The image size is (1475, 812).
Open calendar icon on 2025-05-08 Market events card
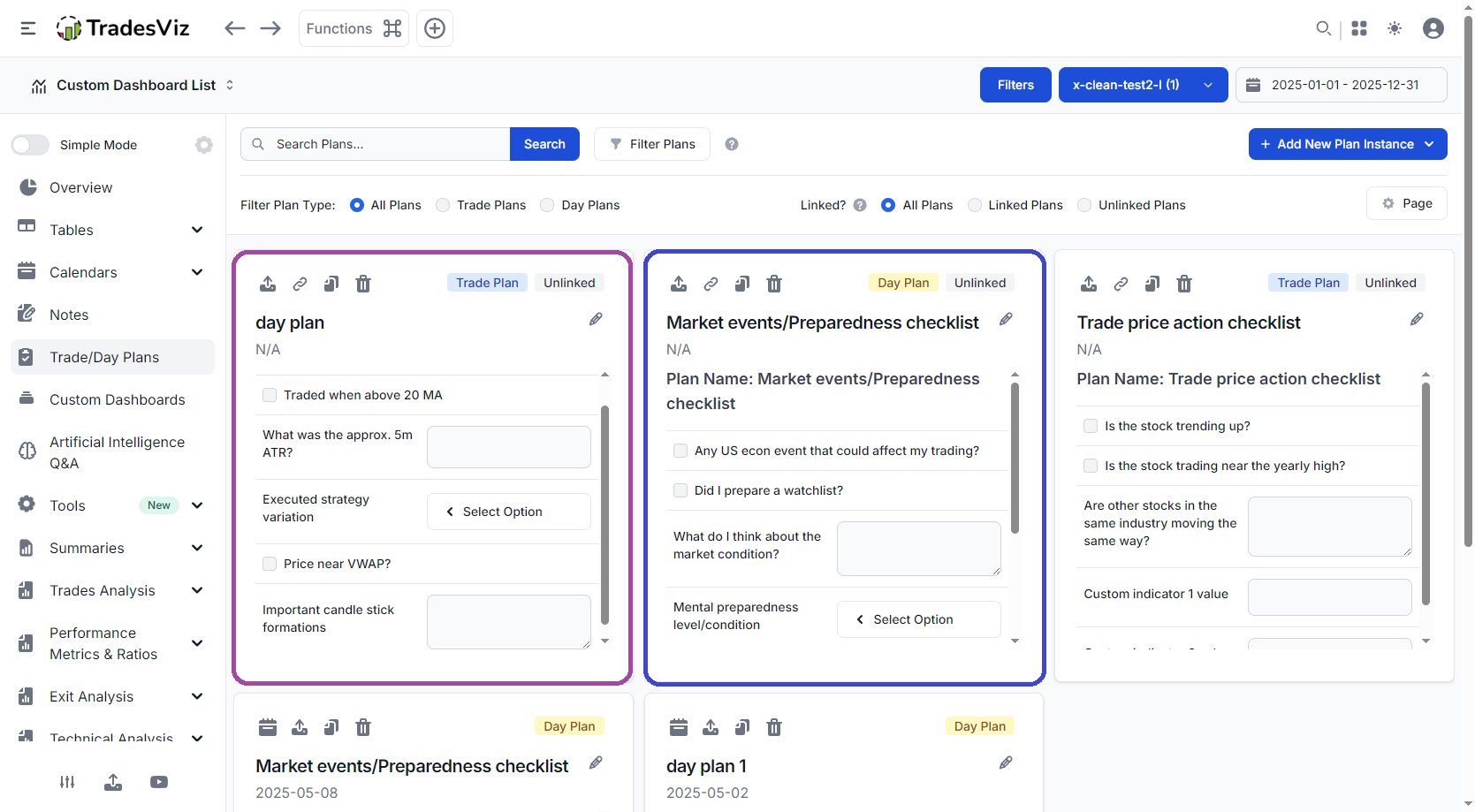click(x=268, y=727)
